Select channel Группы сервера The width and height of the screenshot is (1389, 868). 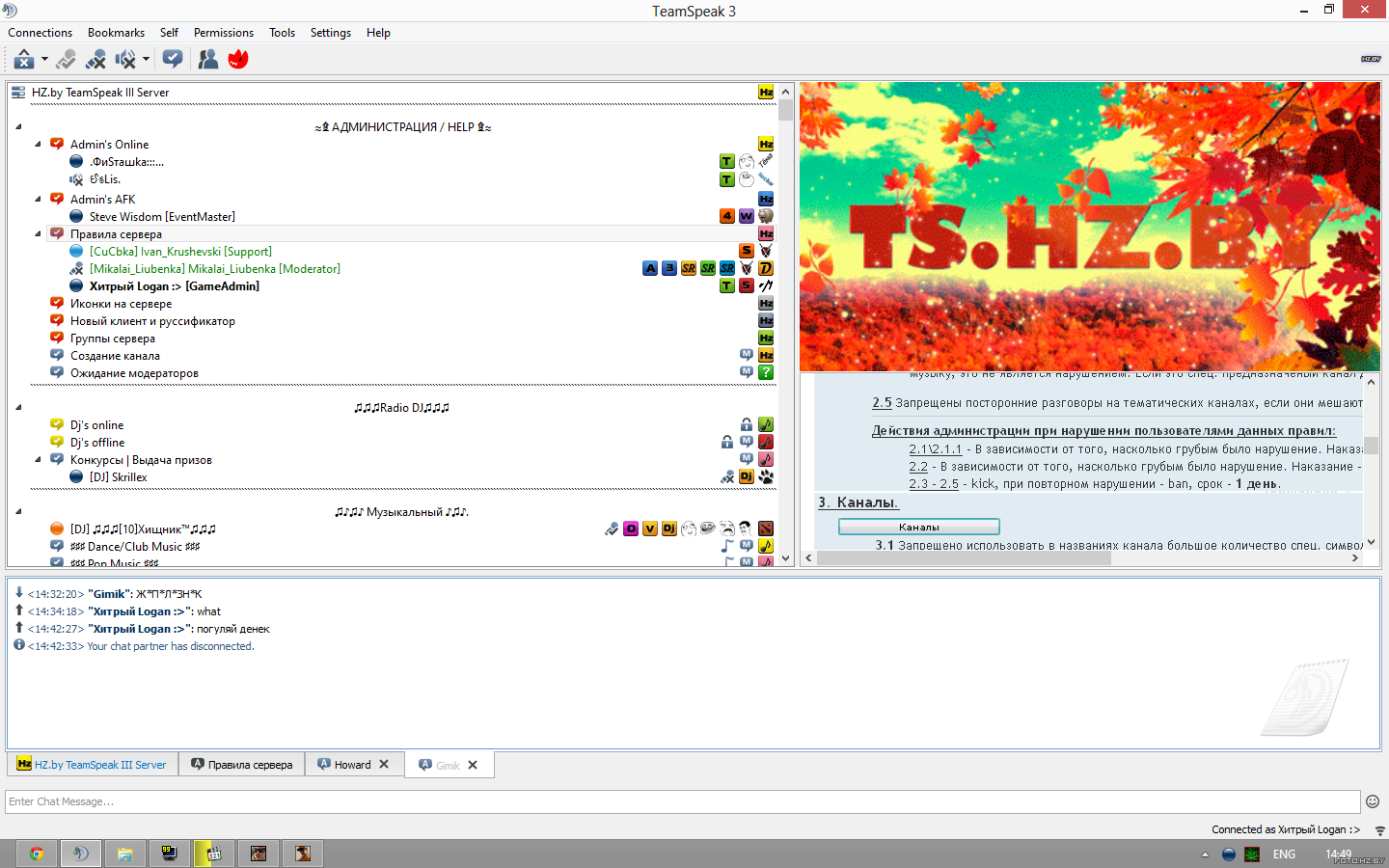pyautogui.click(x=112, y=339)
